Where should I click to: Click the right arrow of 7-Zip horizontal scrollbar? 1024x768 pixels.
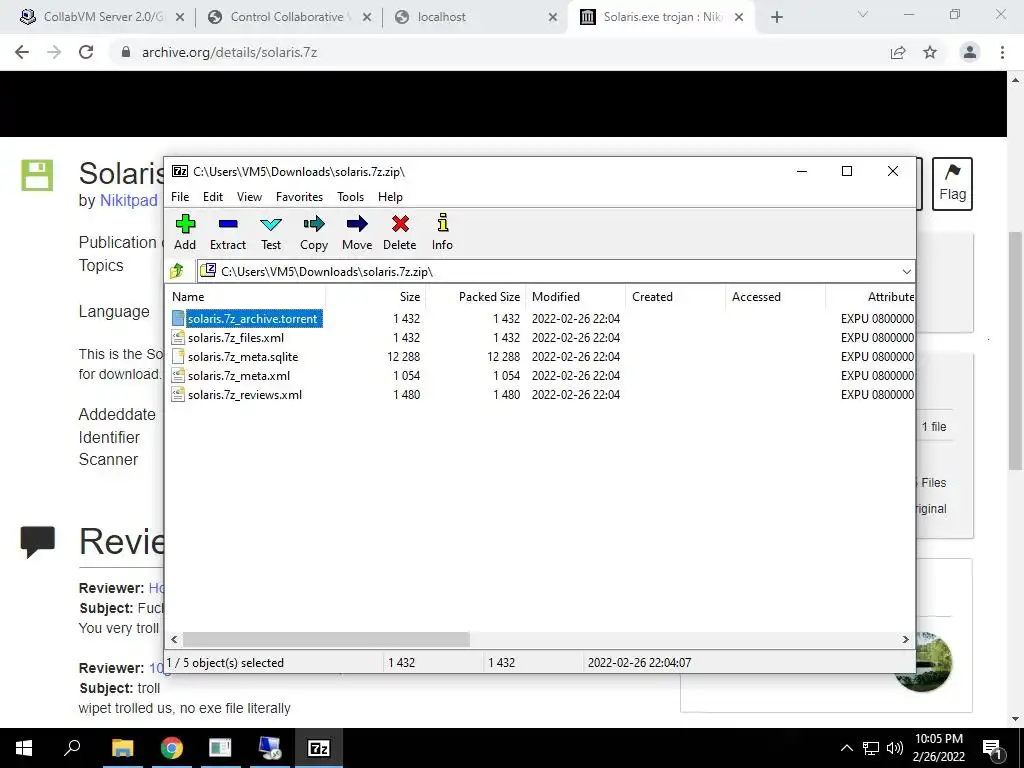pos(905,639)
